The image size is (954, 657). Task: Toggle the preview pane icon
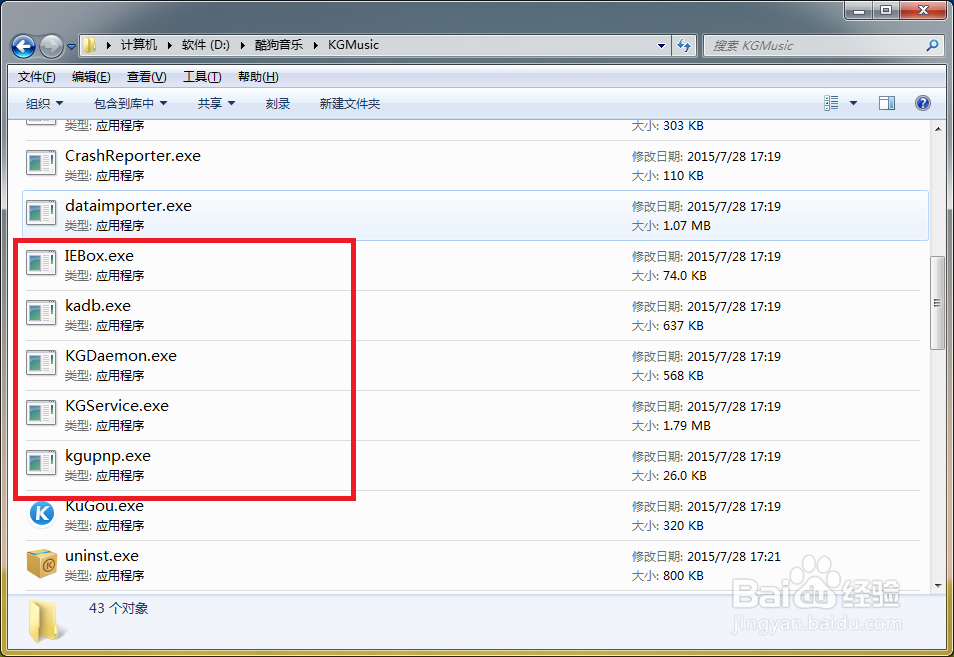(x=887, y=103)
